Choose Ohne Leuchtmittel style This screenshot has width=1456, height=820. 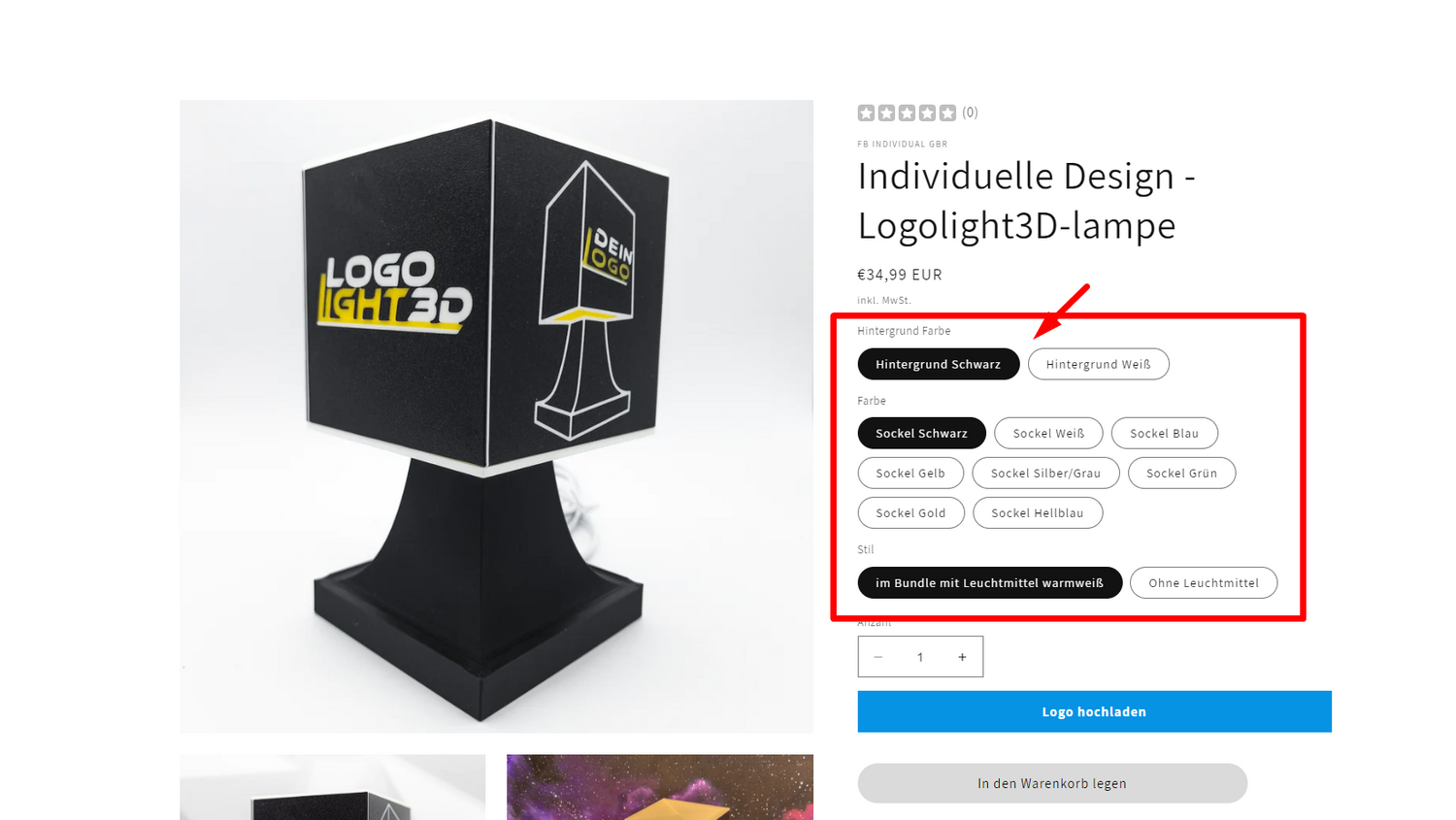(1204, 582)
